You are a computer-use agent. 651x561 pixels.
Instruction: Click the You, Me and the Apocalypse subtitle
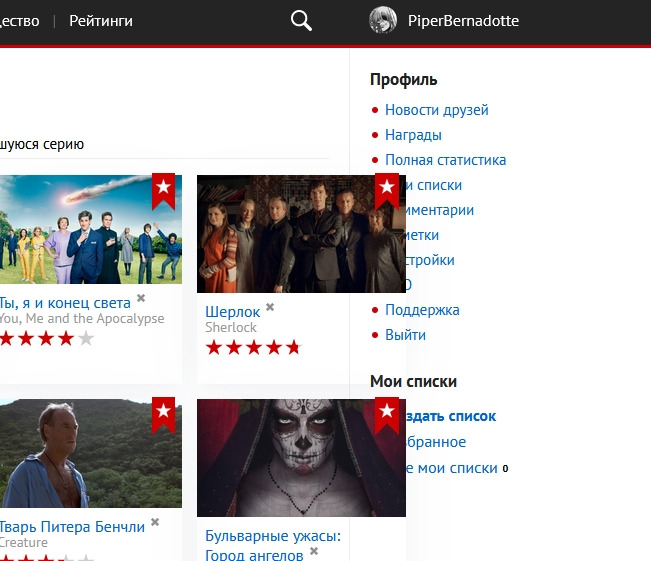tap(82, 318)
